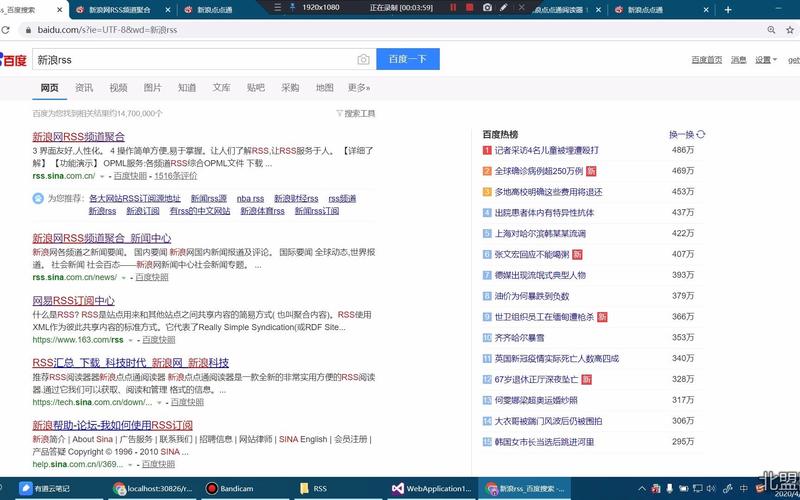Pause recording in the Bandicam bar

coord(453,8)
